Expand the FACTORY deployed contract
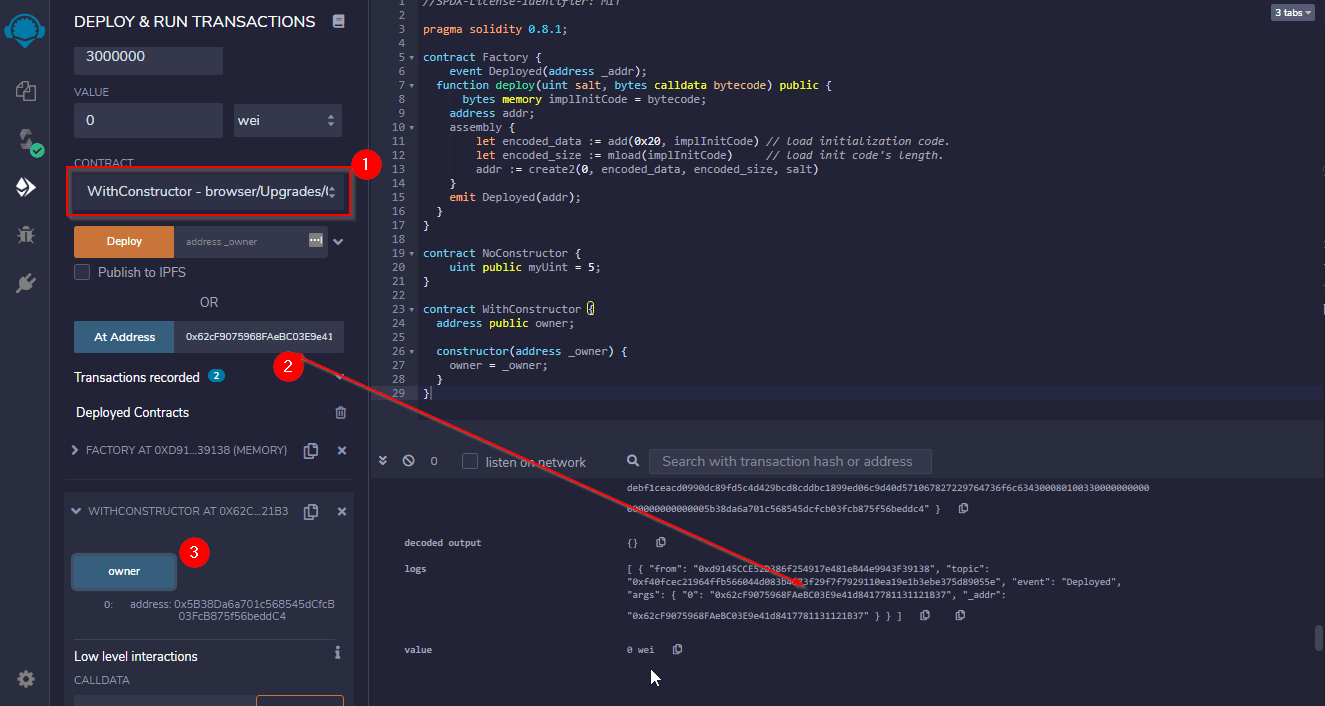This screenshot has width=1325, height=706. pyautogui.click(x=75, y=451)
